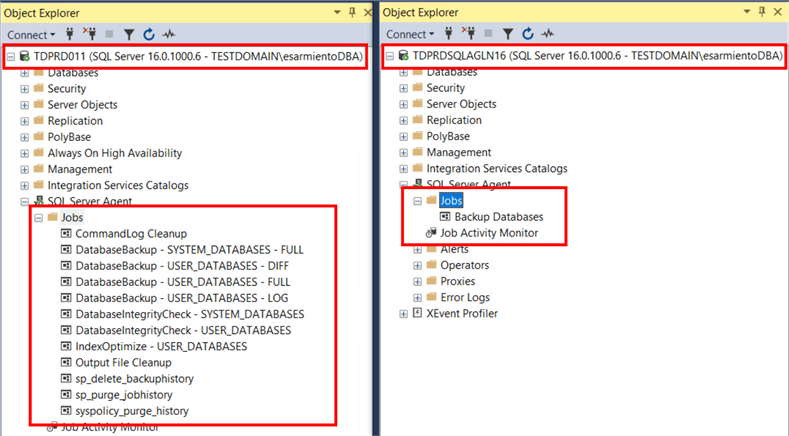
Task: Open Activity Monitor icon in right Object Explorer toolbar
Action: coord(547,34)
